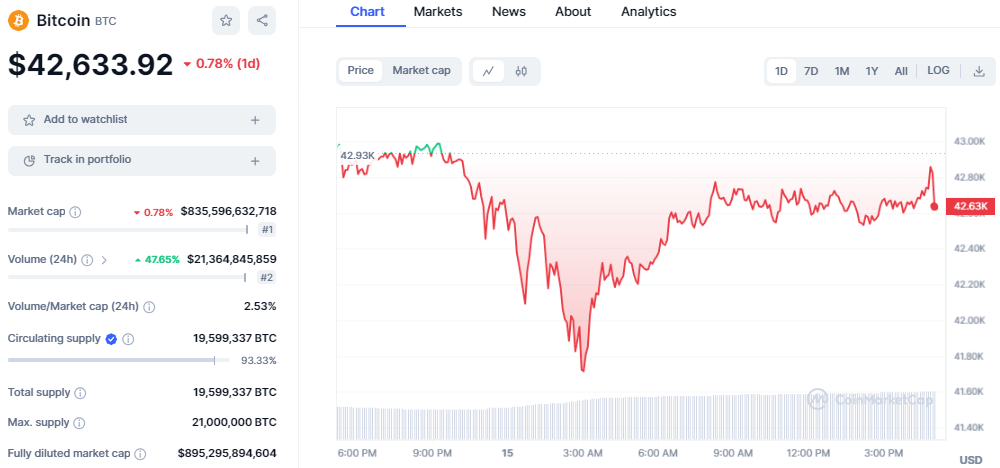Switch to the Analytics tab

648,12
